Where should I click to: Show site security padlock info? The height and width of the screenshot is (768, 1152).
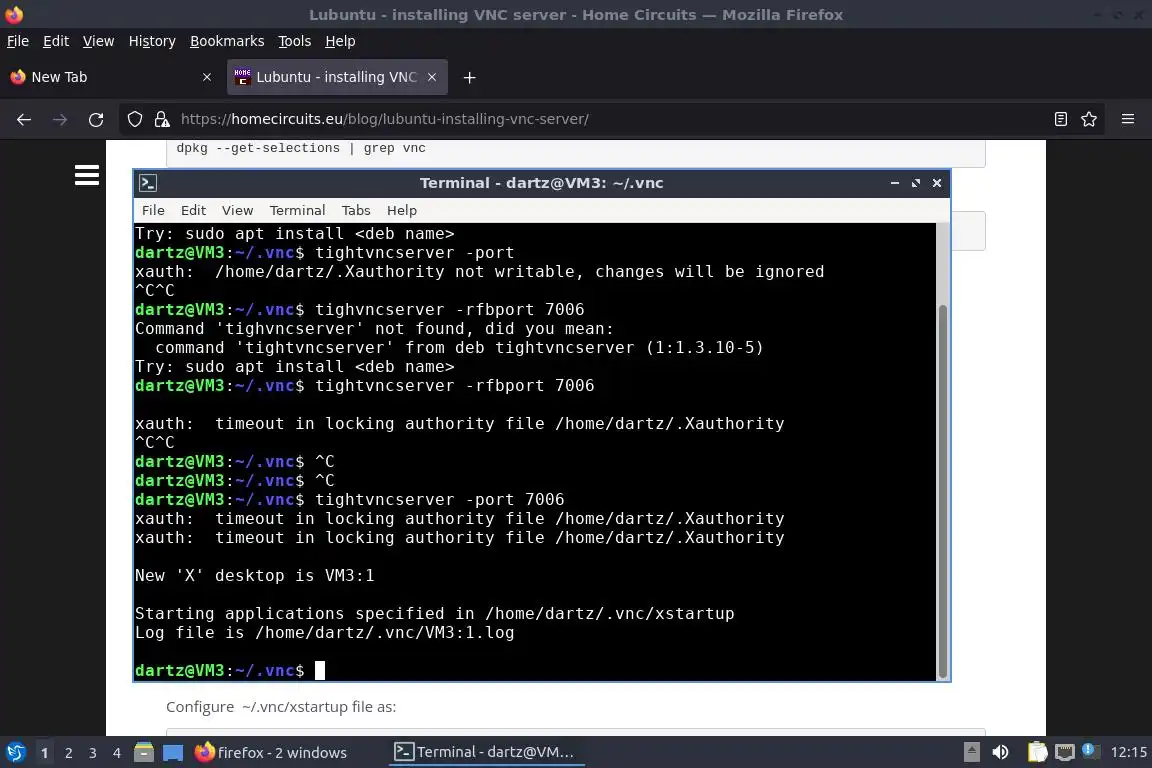162,119
